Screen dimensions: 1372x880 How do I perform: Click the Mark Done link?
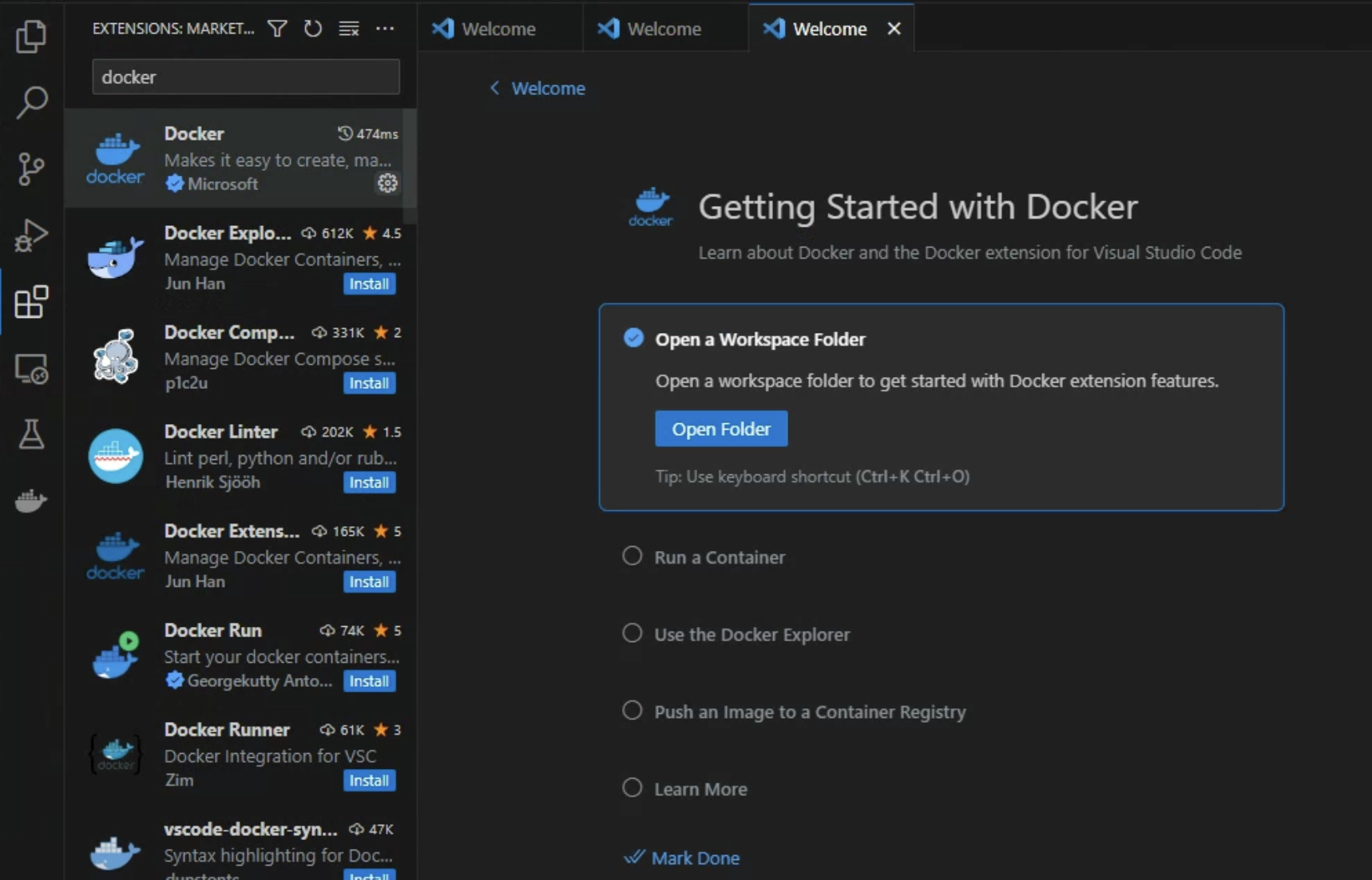pos(696,858)
